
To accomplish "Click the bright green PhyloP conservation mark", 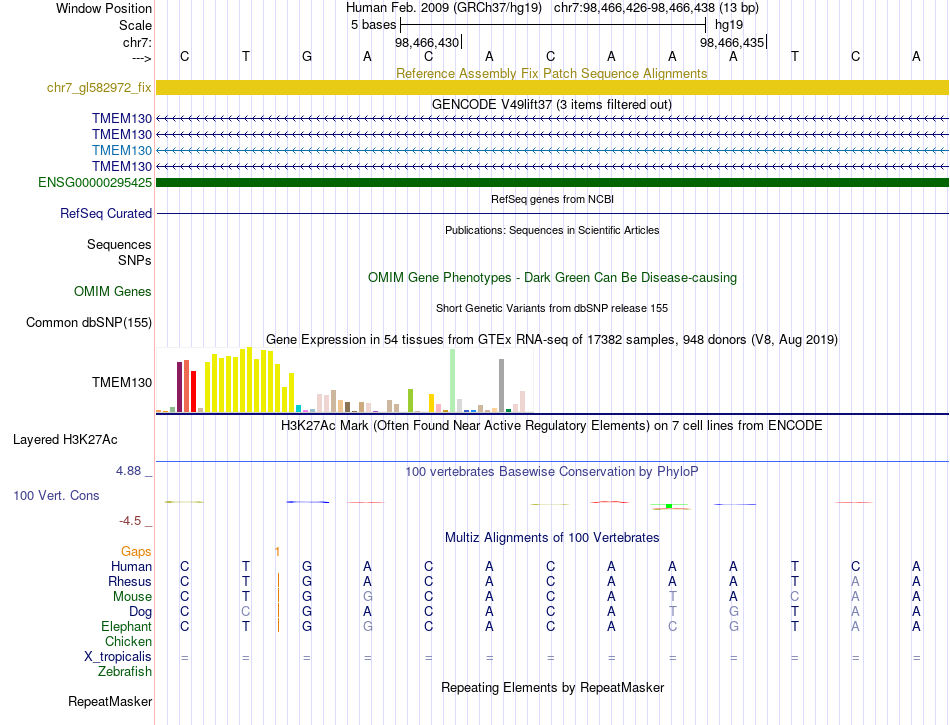I will coord(669,506).
